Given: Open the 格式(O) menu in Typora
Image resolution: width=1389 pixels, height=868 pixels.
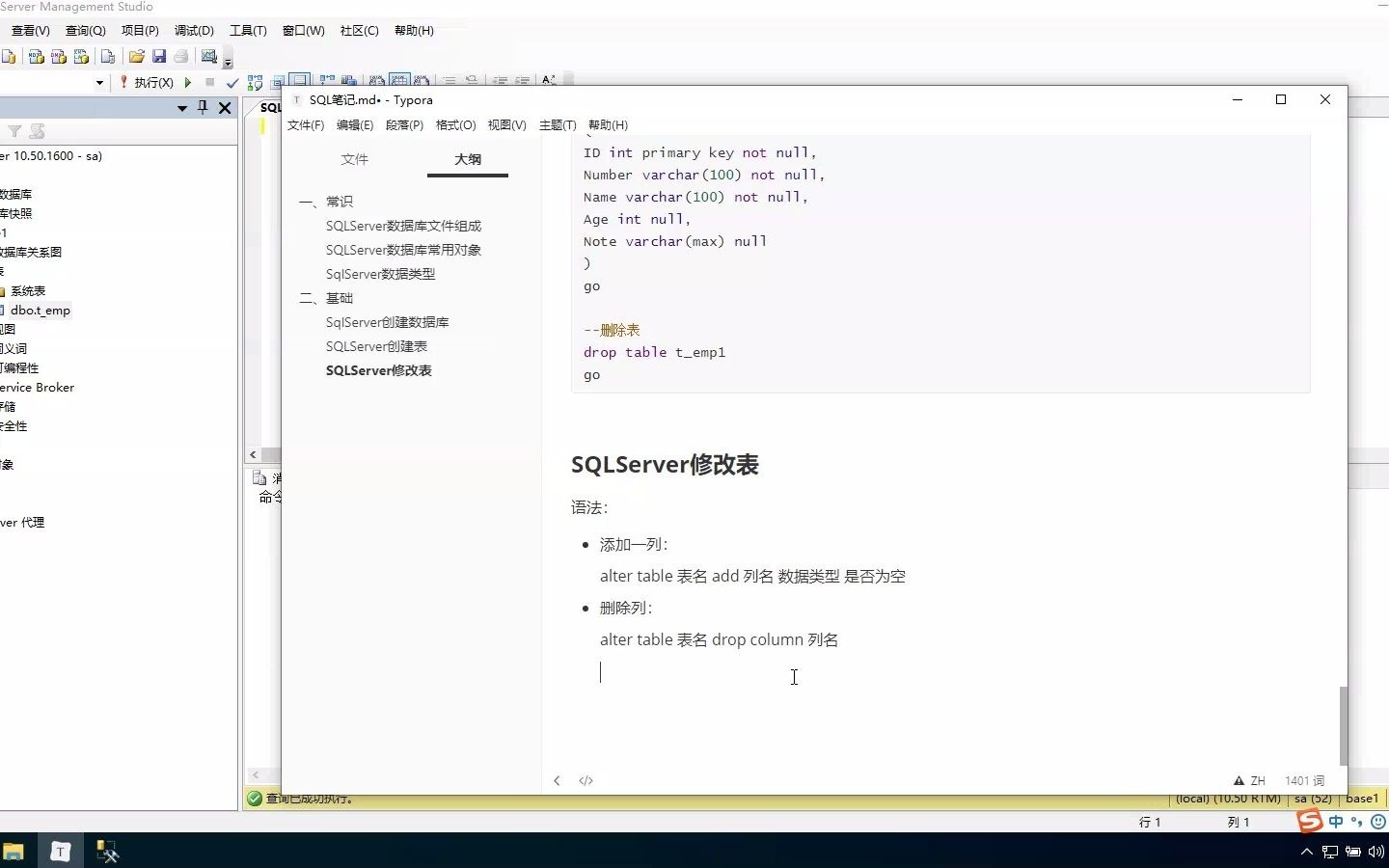Looking at the screenshot, I should point(455,125).
